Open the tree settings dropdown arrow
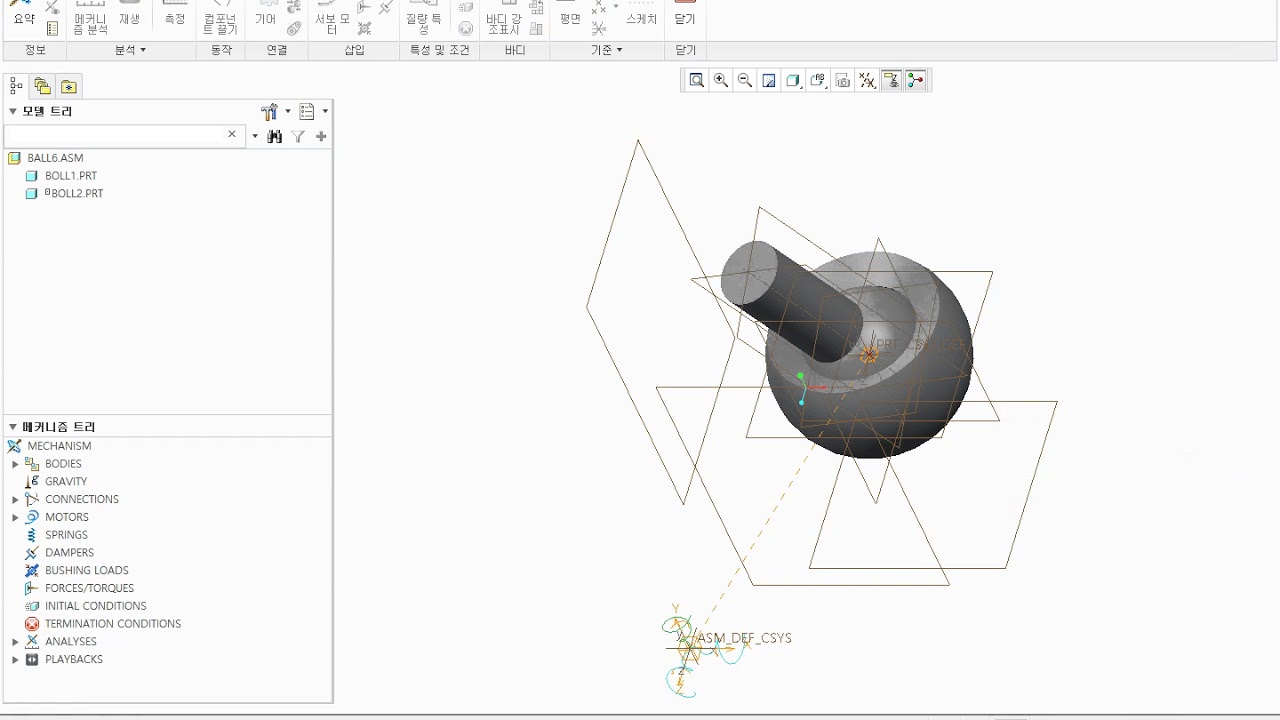1280x720 pixels. 288,112
